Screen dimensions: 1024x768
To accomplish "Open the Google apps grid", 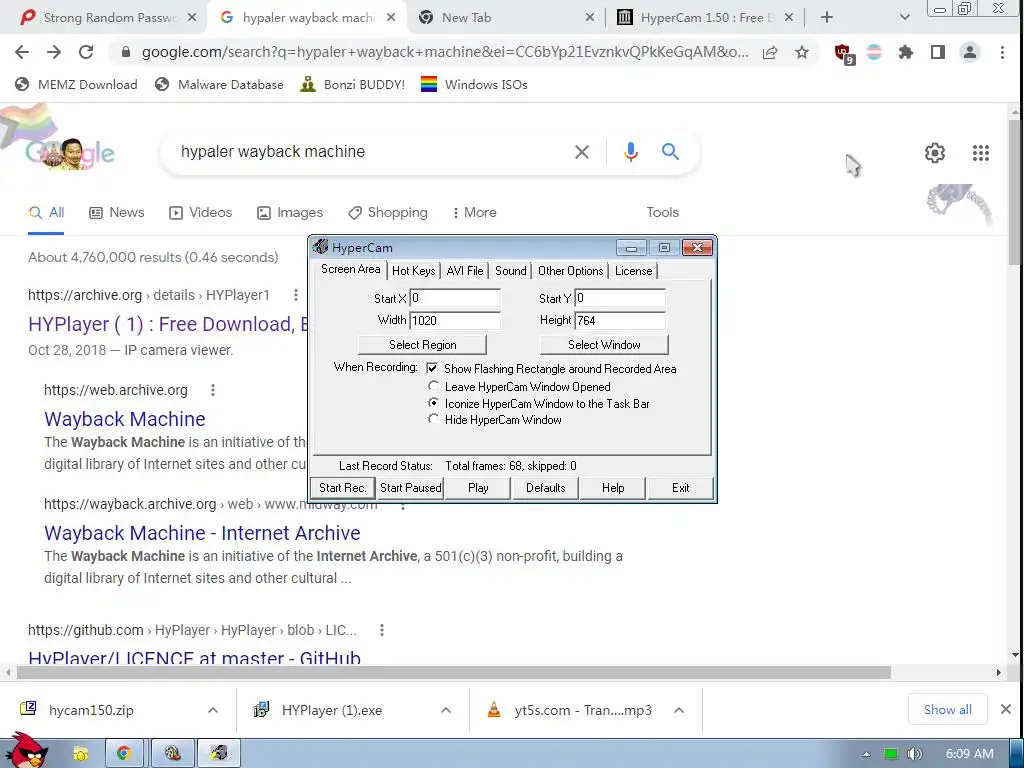I will (x=980, y=153).
